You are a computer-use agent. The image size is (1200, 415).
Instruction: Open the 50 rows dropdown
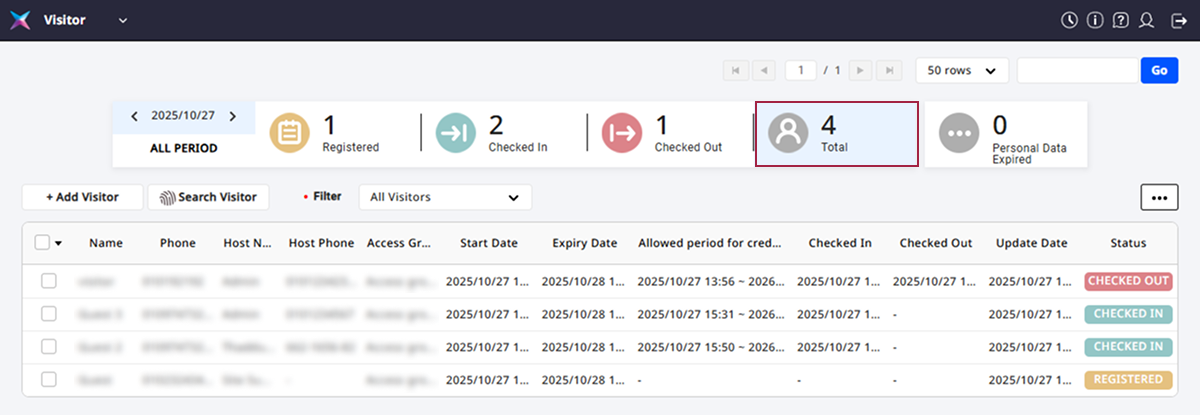click(961, 70)
